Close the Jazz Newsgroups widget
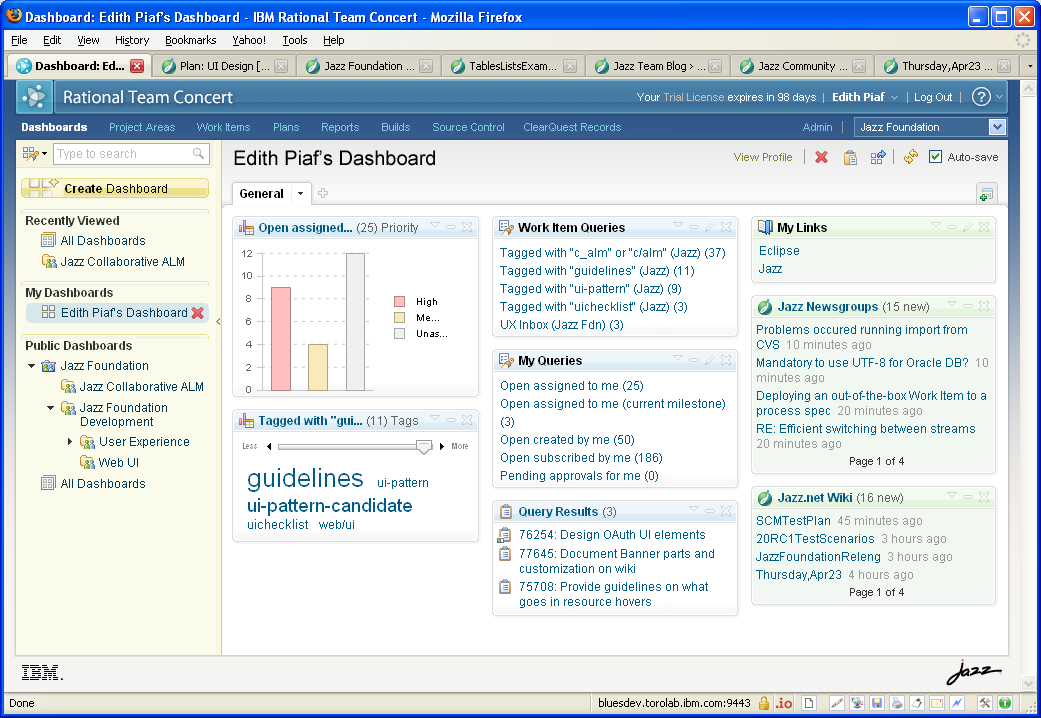The height and width of the screenshot is (718, 1041). pyautogui.click(x=984, y=306)
